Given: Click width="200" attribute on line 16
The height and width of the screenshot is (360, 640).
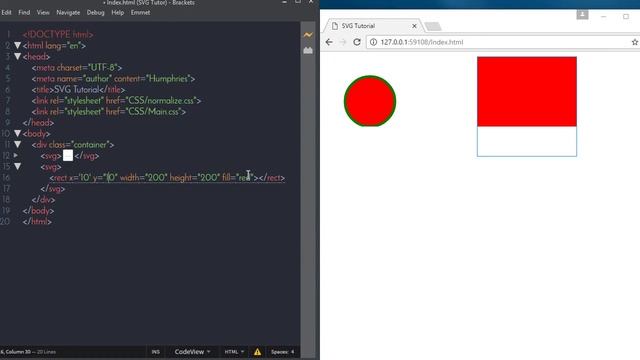Looking at the screenshot, I should pos(143,178).
